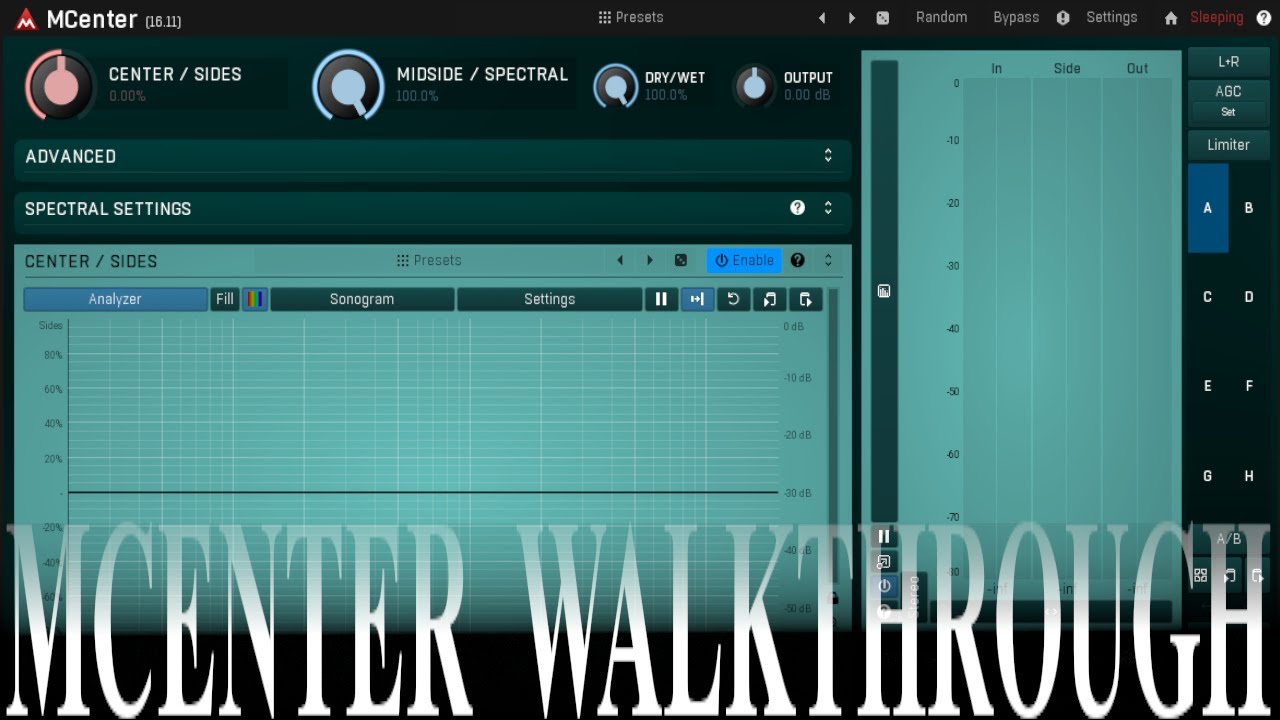Click the Midside / Spectral knob
Screen dimensions: 1280x720
[x=348, y=85]
